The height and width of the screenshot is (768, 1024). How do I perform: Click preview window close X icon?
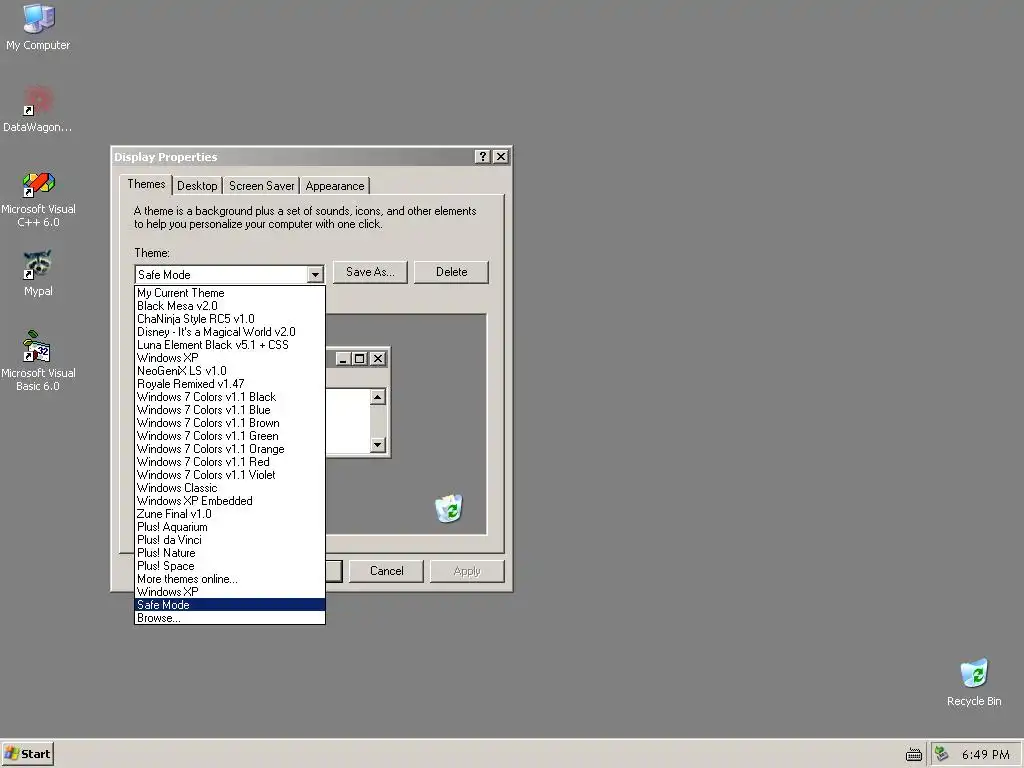click(377, 359)
